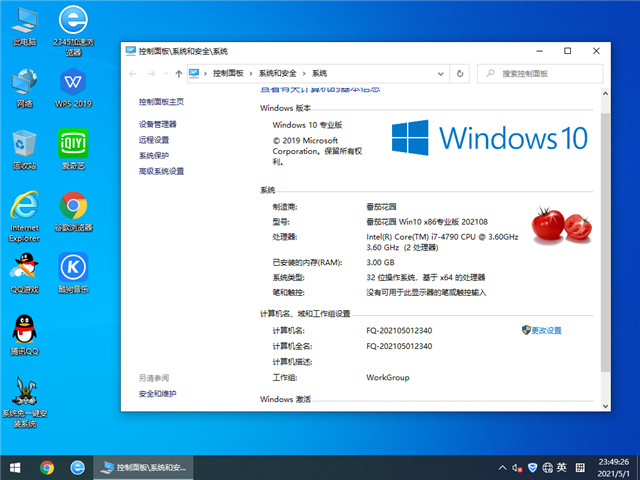Click the network globe tray icon
Image resolution: width=640 pixels, height=480 pixels.
(547, 468)
